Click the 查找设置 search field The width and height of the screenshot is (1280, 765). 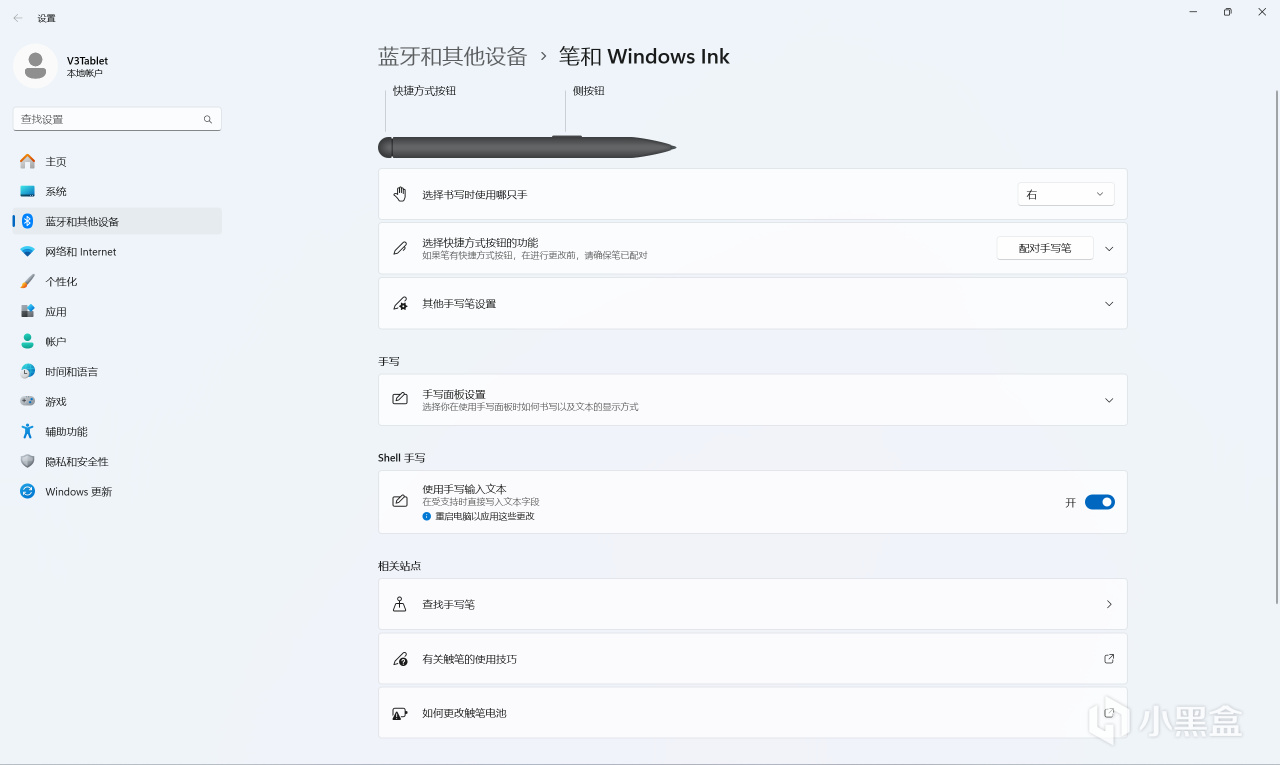[x=117, y=119]
